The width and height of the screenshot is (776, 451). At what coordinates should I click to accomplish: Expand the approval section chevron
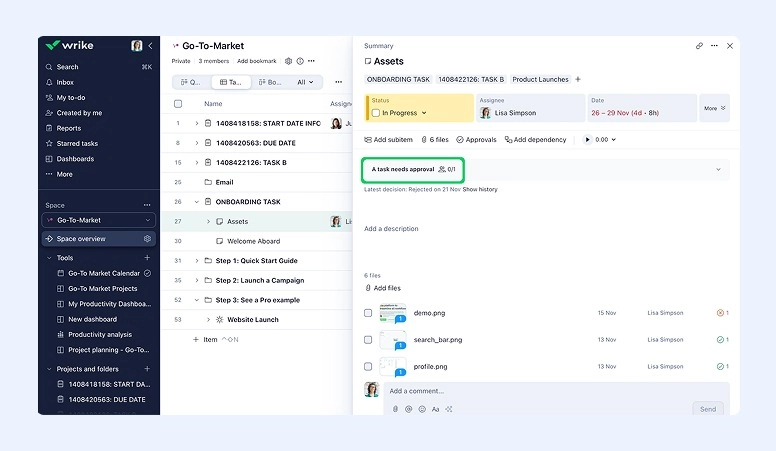[x=718, y=169]
